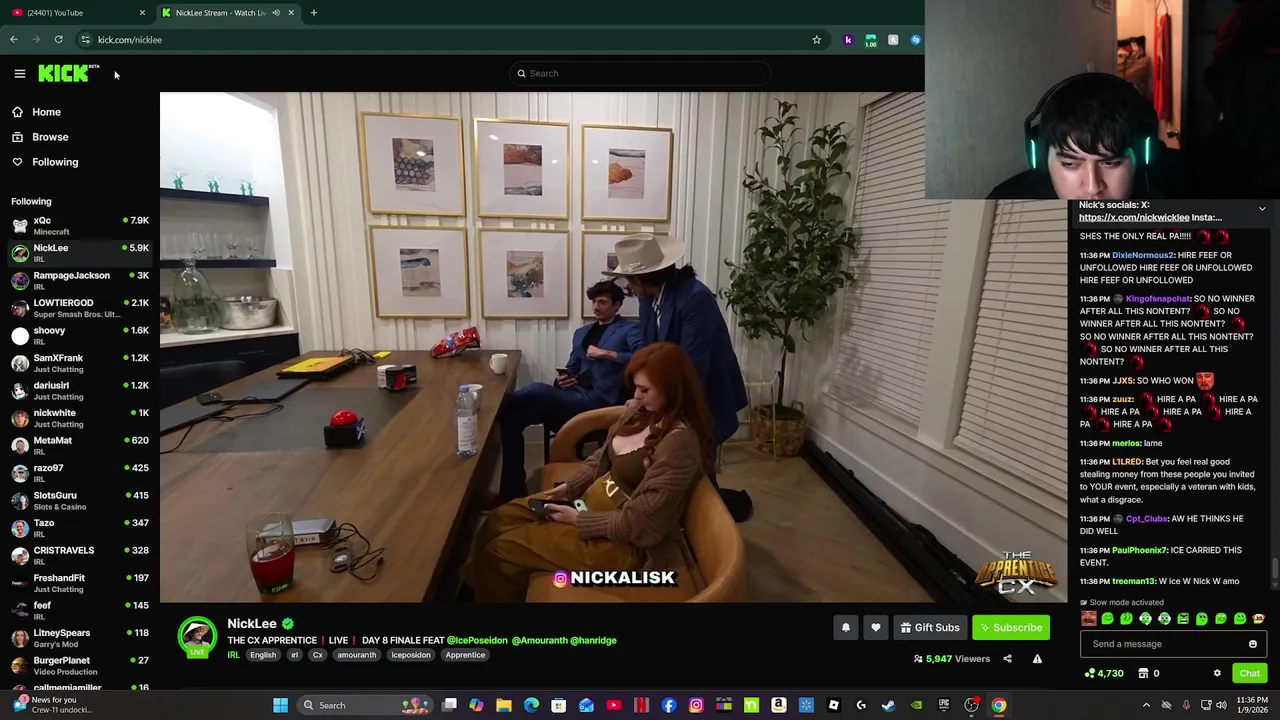This screenshot has width=1280, height=720.
Task: Focus the Kick Search box
Action: click(x=640, y=73)
